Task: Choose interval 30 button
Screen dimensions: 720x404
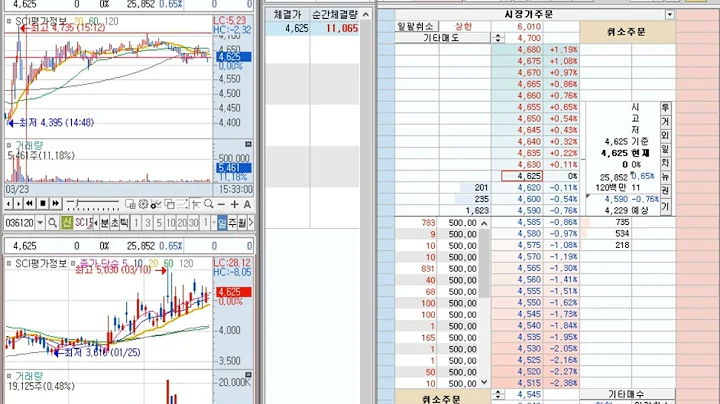Action: [193, 223]
